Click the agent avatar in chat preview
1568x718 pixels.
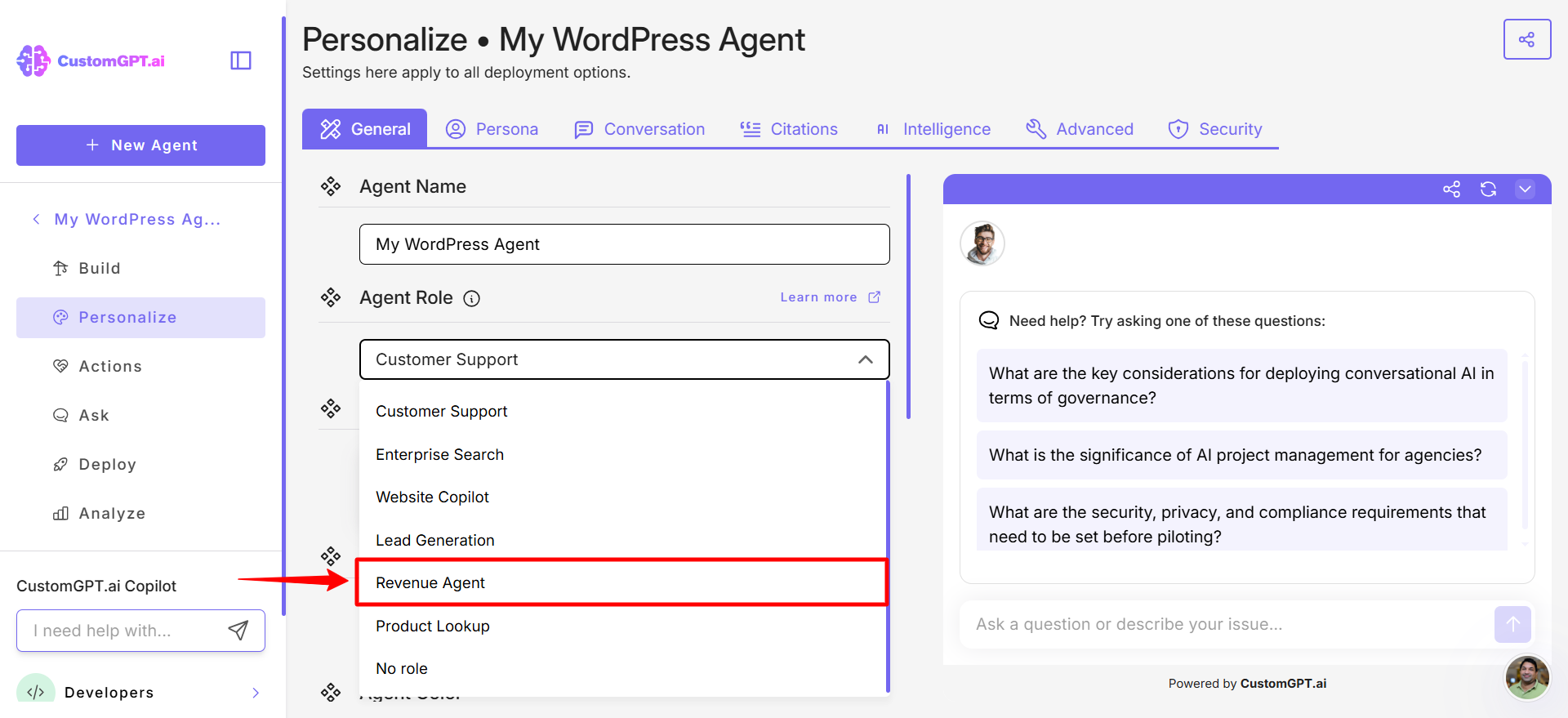click(x=982, y=243)
